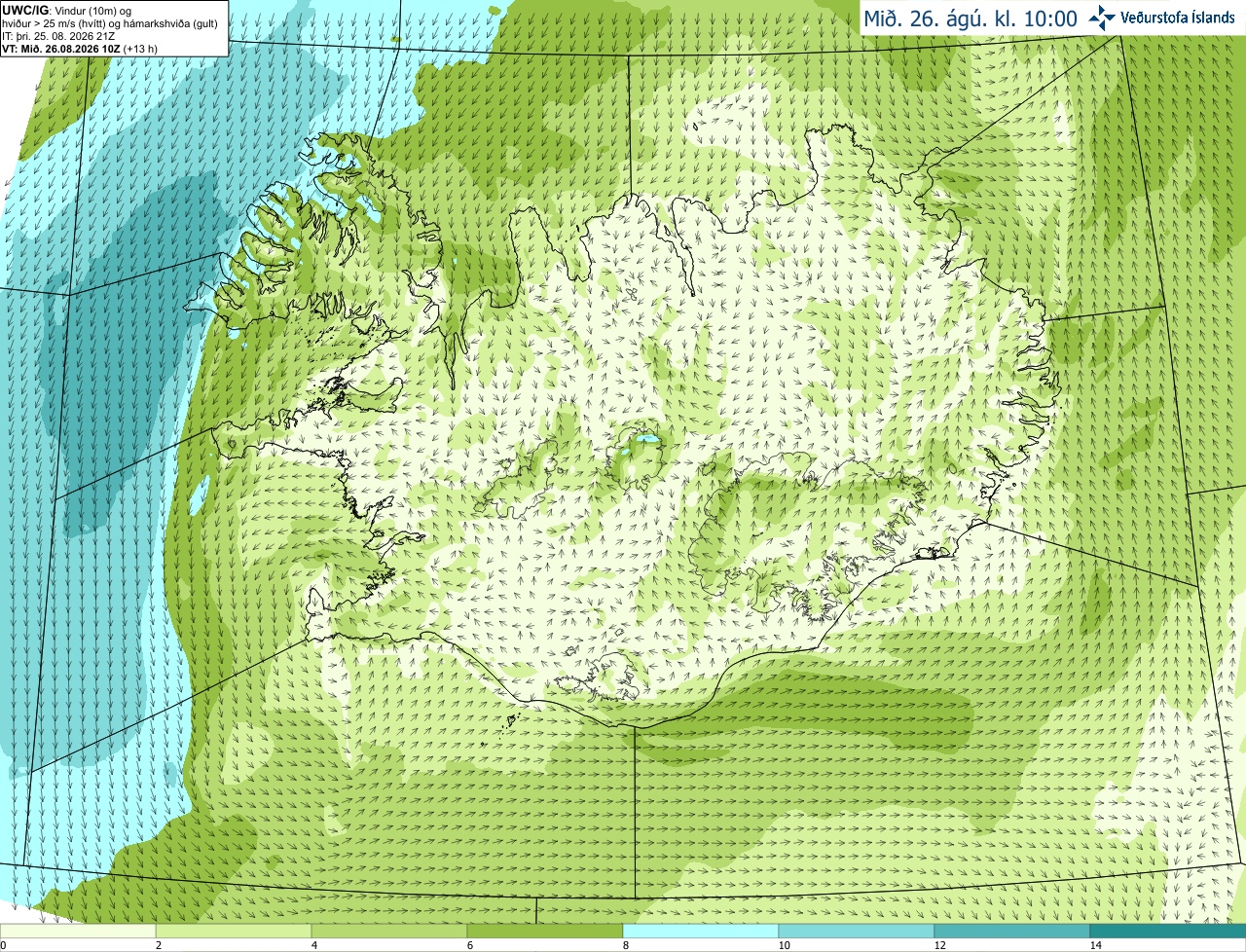Click the UWC/IG title in the info box
The height and width of the screenshot is (952, 1246).
coord(24,11)
